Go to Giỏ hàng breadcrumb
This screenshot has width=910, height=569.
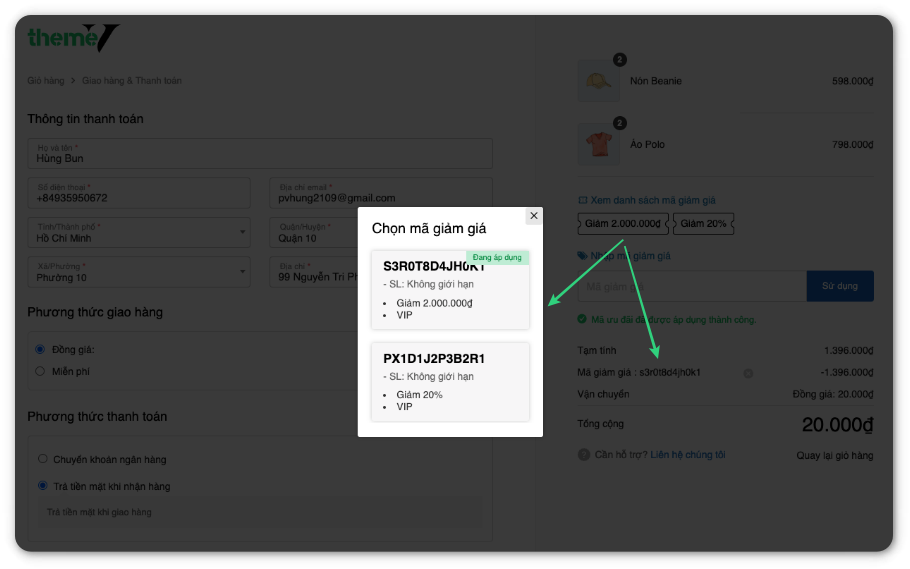tap(46, 81)
